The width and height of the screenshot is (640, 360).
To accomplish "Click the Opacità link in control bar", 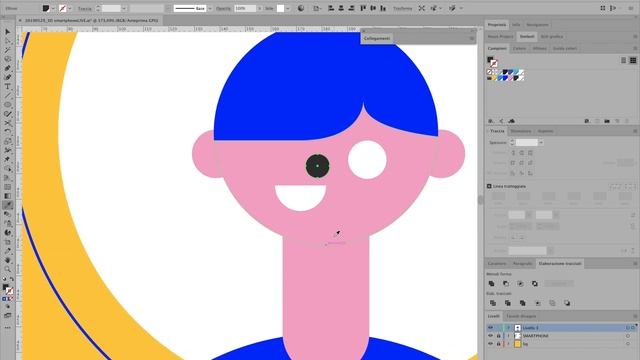I will (x=223, y=8).
